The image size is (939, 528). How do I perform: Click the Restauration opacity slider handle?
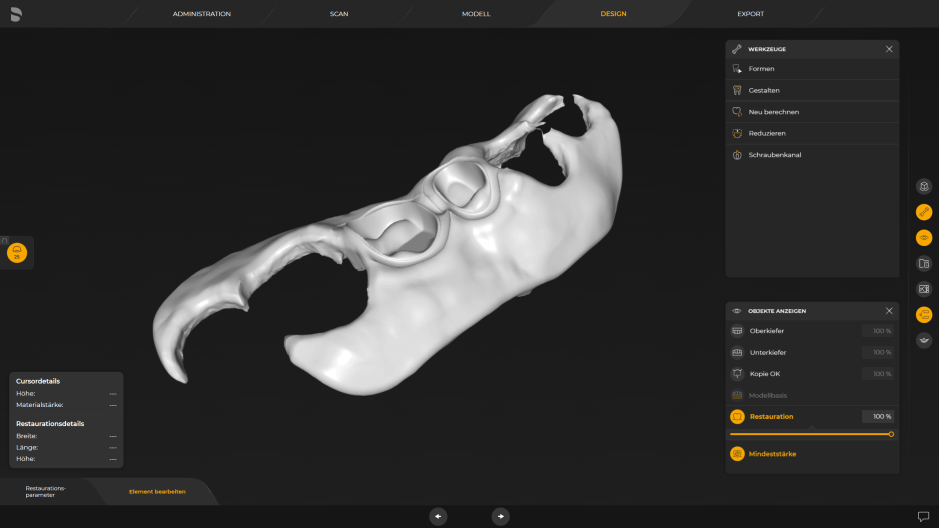[x=891, y=434]
